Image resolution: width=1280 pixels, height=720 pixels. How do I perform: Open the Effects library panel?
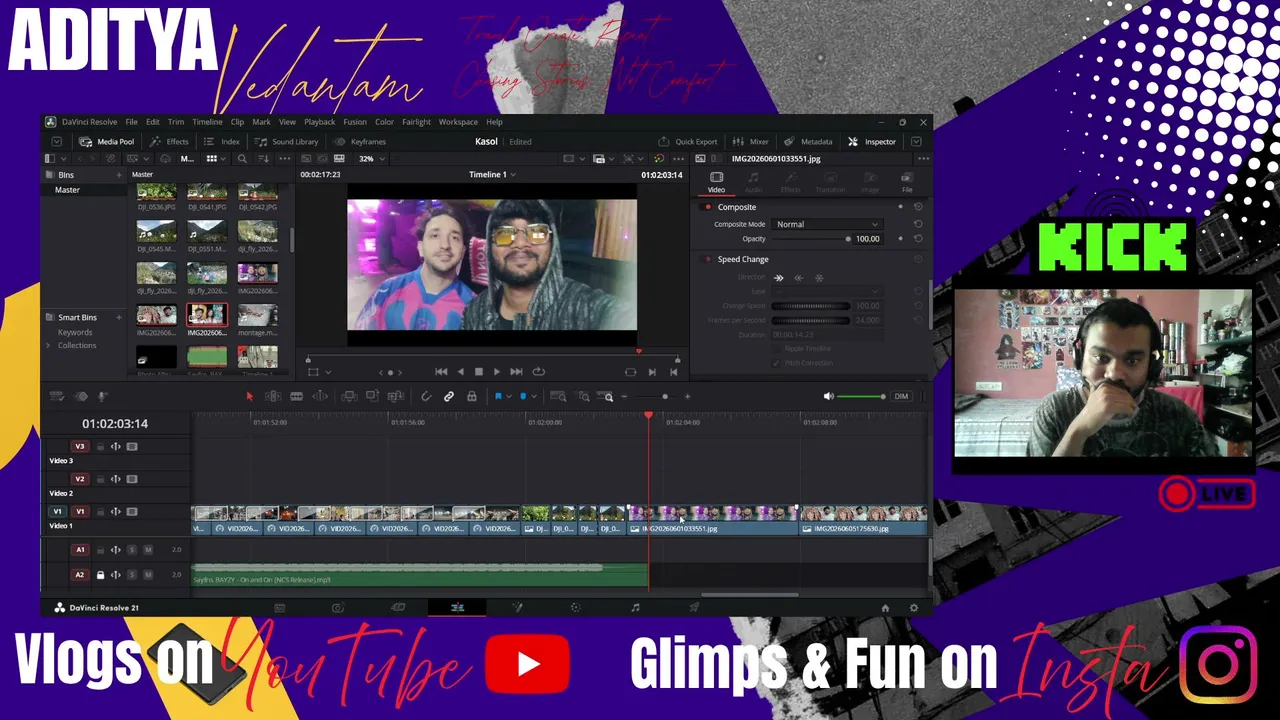click(169, 142)
